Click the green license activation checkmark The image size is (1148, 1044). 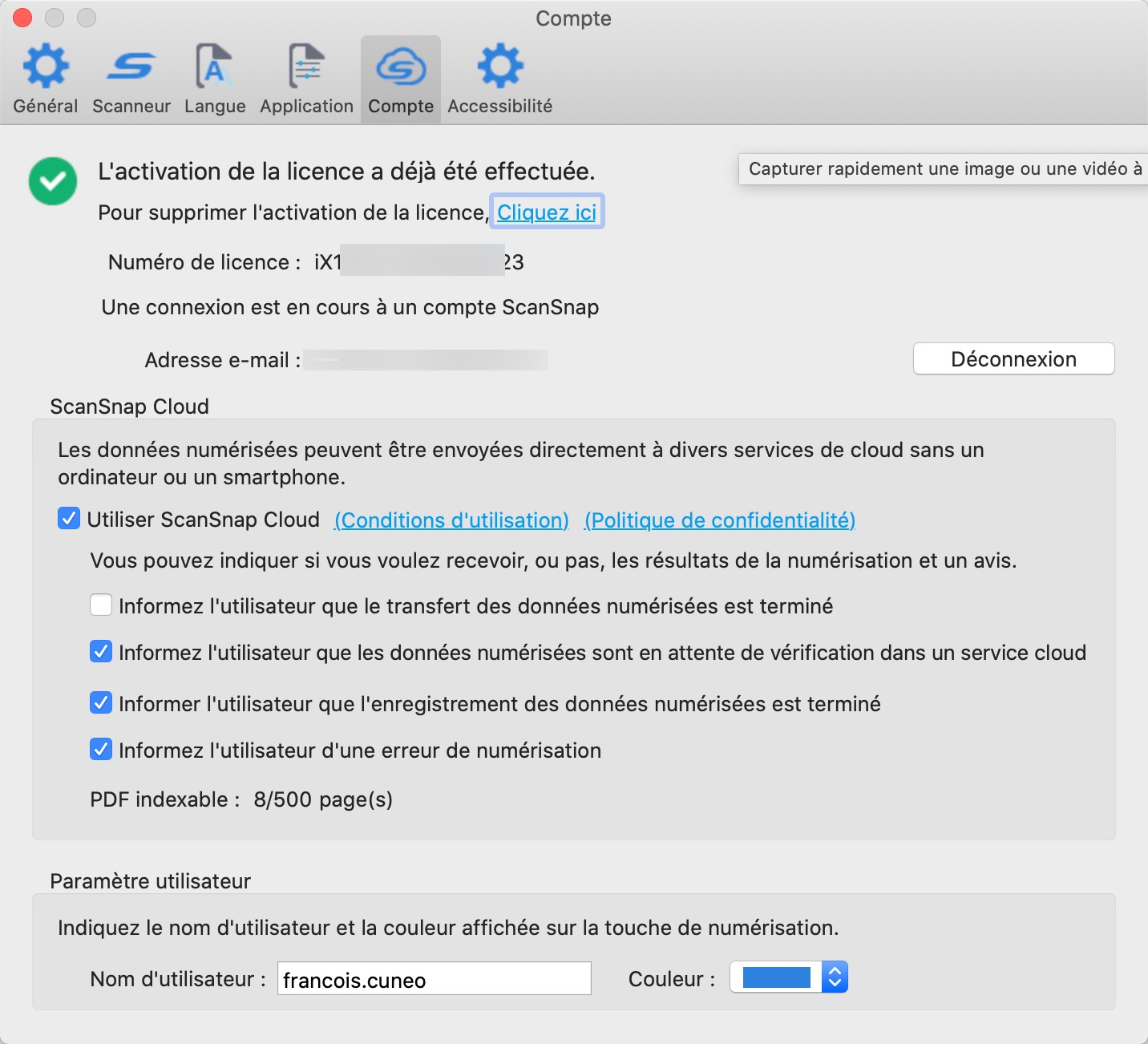click(53, 181)
